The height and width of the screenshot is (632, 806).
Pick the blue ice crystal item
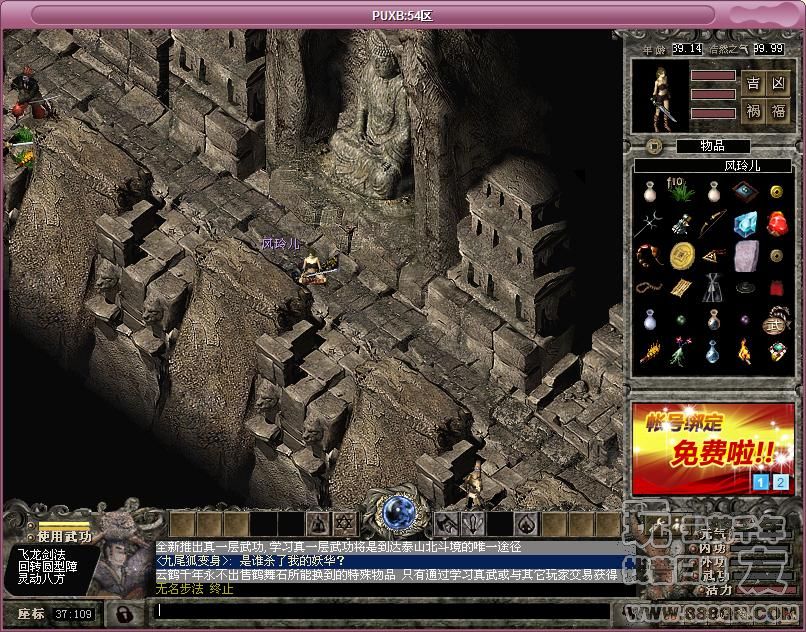click(745, 224)
